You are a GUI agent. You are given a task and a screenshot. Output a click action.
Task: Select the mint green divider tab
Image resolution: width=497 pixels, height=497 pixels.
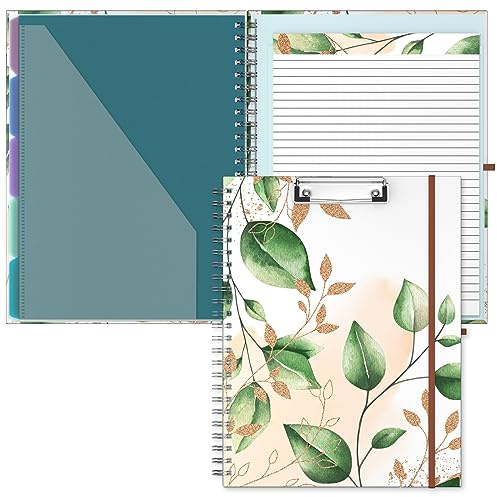[x=13, y=230]
